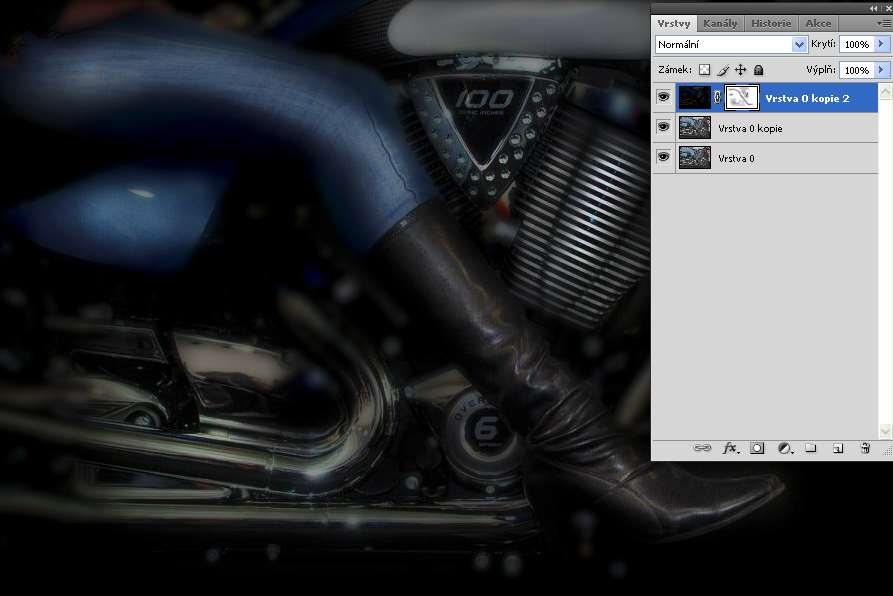Expand the Výplň fill slider arrow

click(x=881, y=70)
